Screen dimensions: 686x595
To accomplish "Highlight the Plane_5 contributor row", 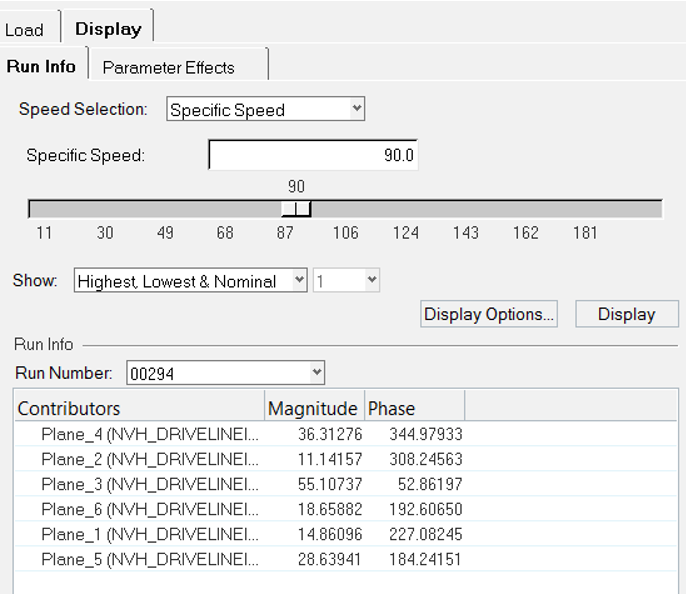I will click(150, 559).
